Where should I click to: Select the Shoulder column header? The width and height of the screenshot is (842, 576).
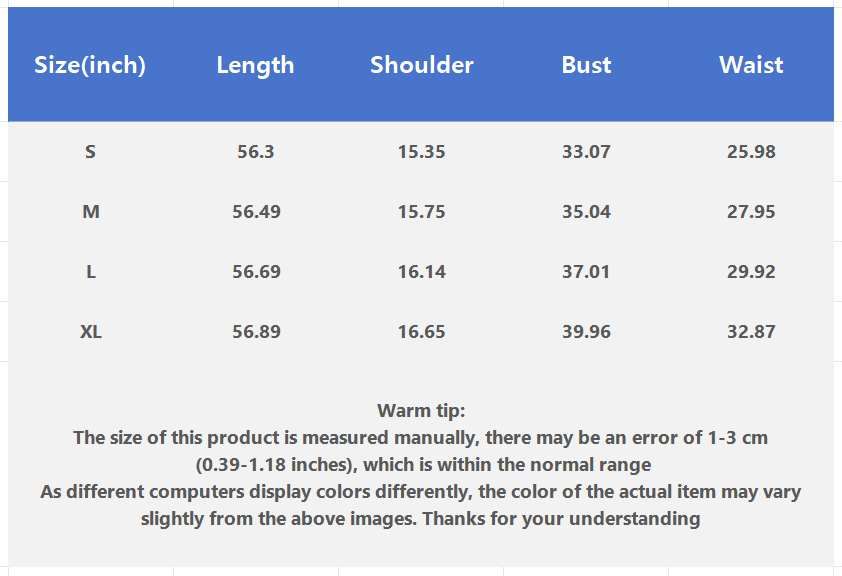click(421, 65)
